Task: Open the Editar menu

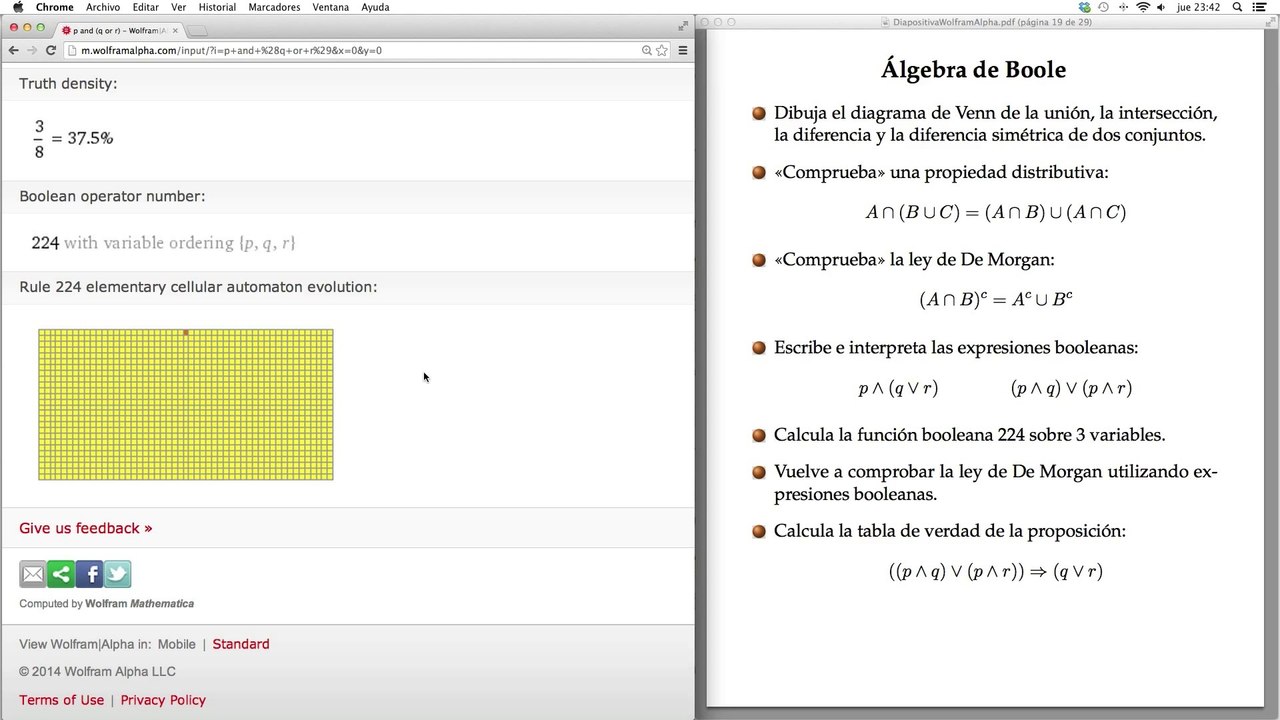Action: [145, 7]
